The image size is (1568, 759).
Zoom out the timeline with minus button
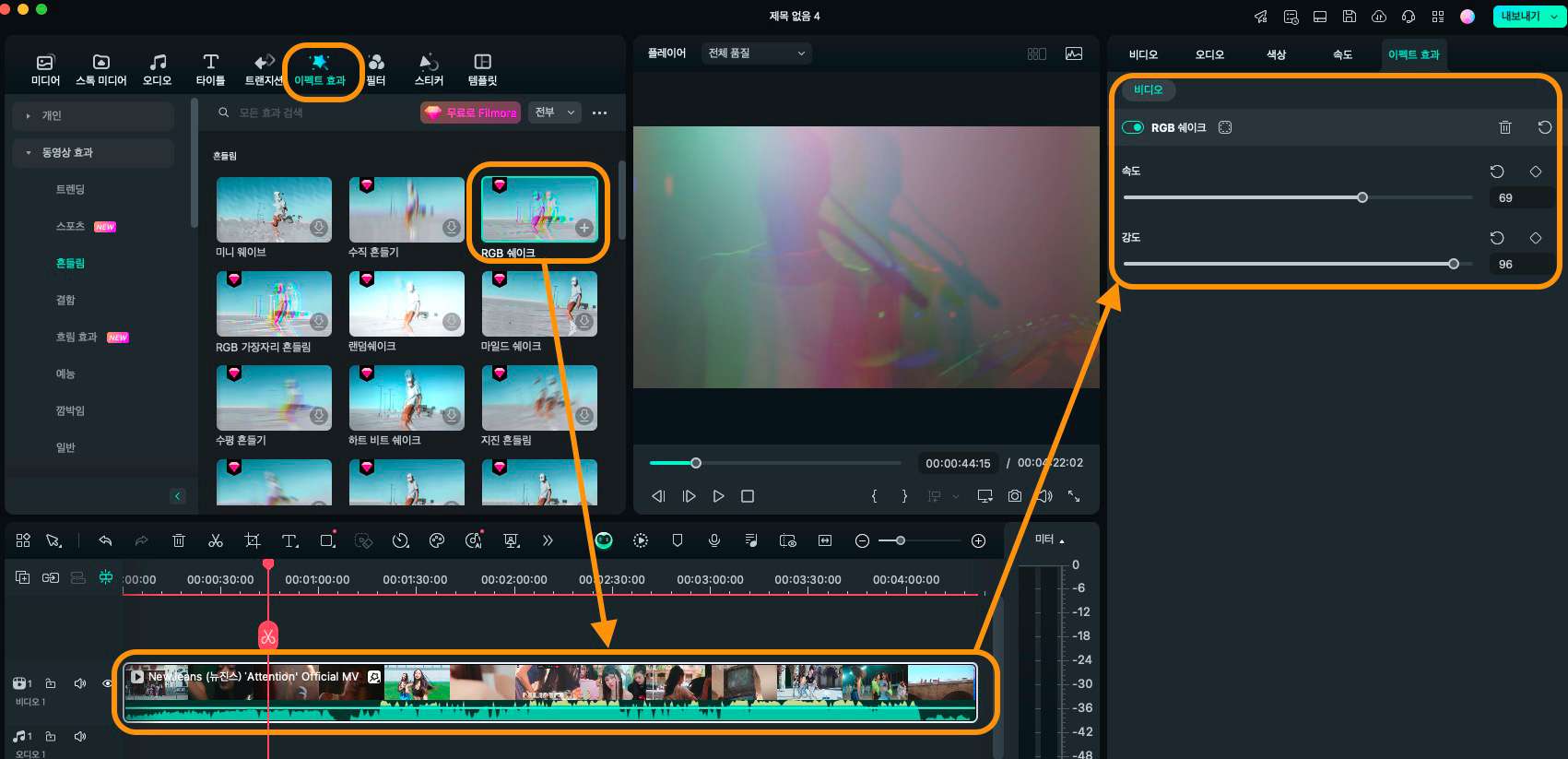(862, 540)
